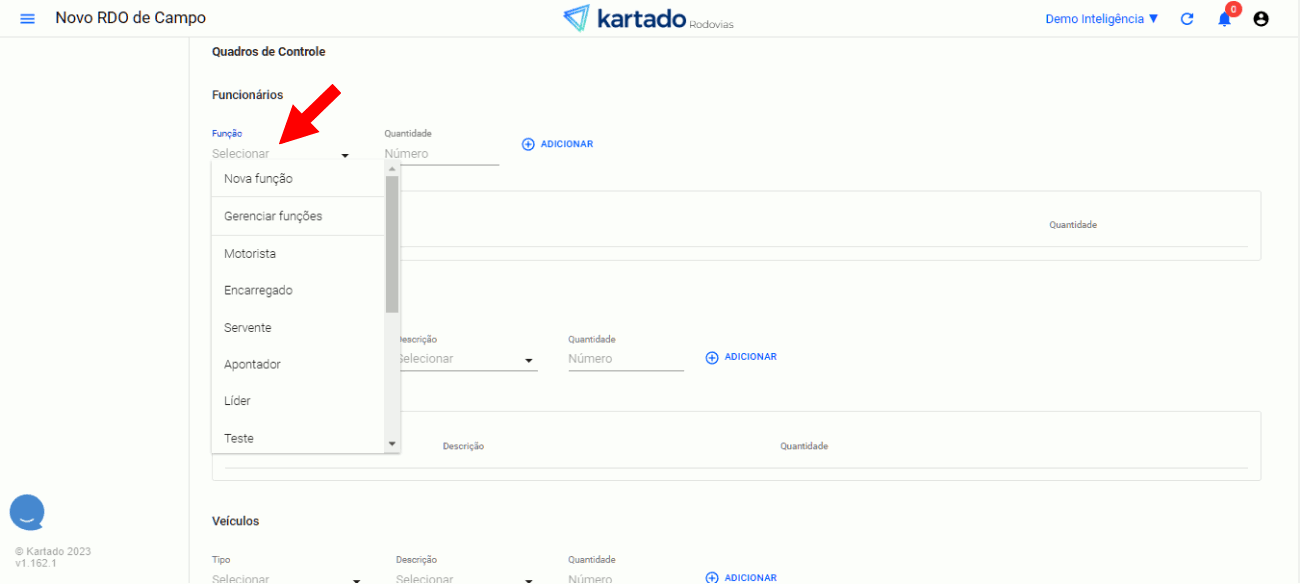Open the chat support bubble
This screenshot has height=584, width=1301.
(27, 512)
